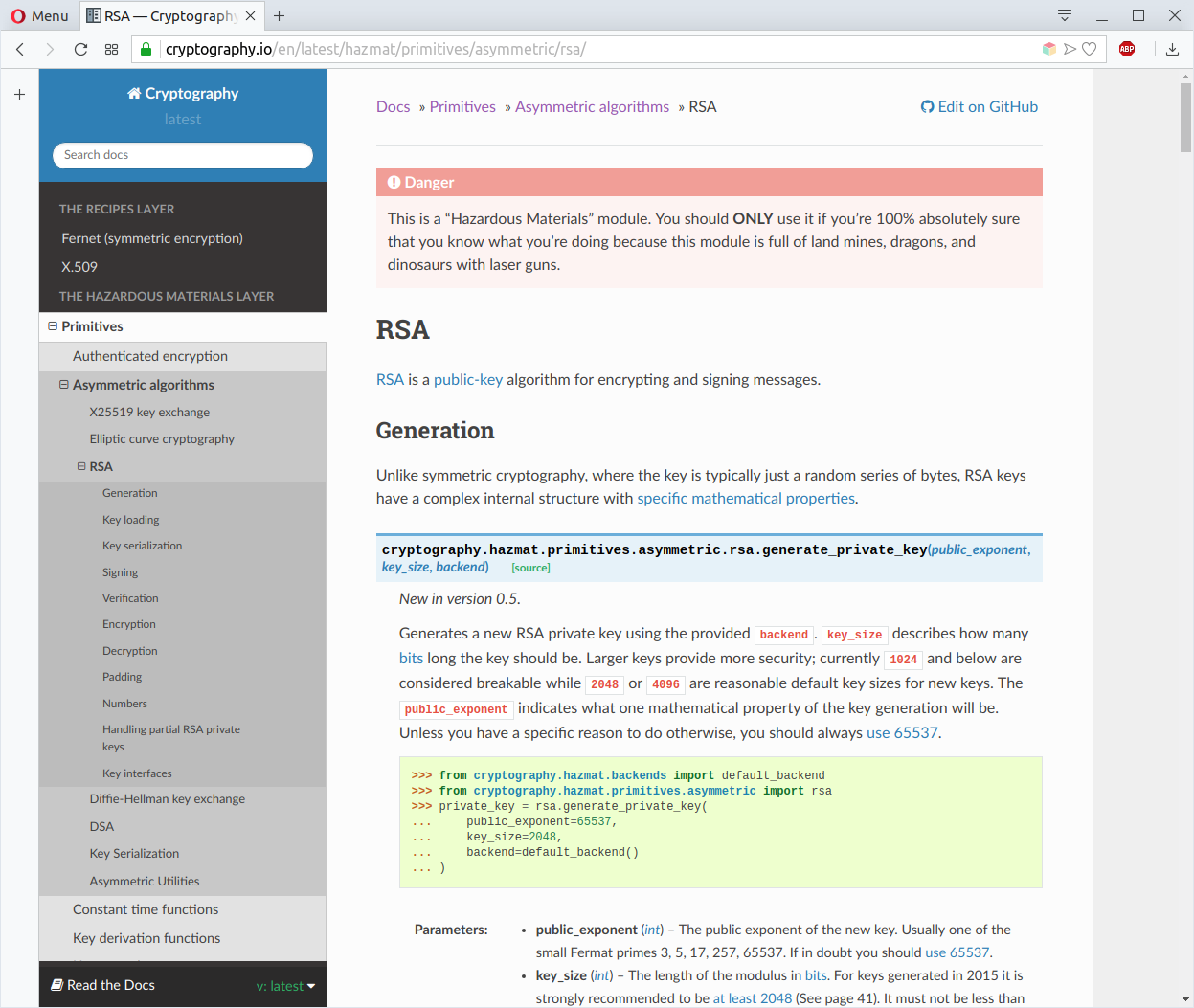The image size is (1194, 1008).
Task: Expand the v: latest version selector
Action: pos(285,986)
